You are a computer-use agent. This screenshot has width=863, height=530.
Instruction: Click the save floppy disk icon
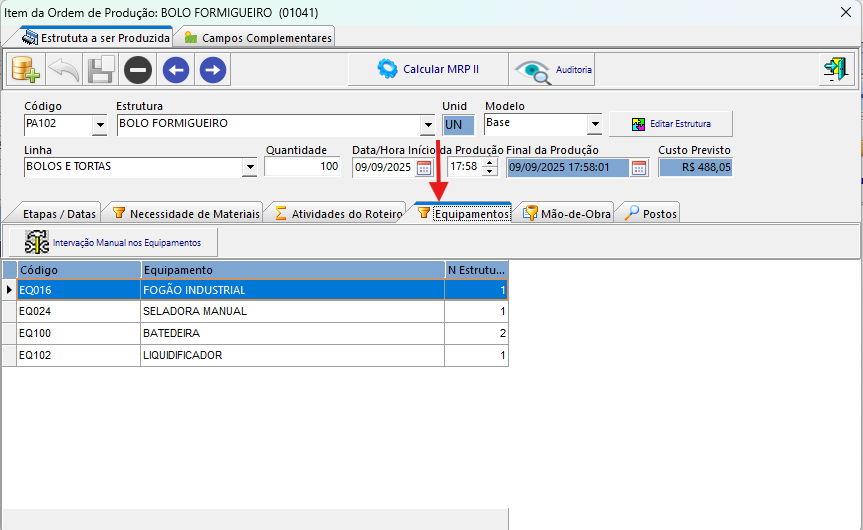pos(100,70)
